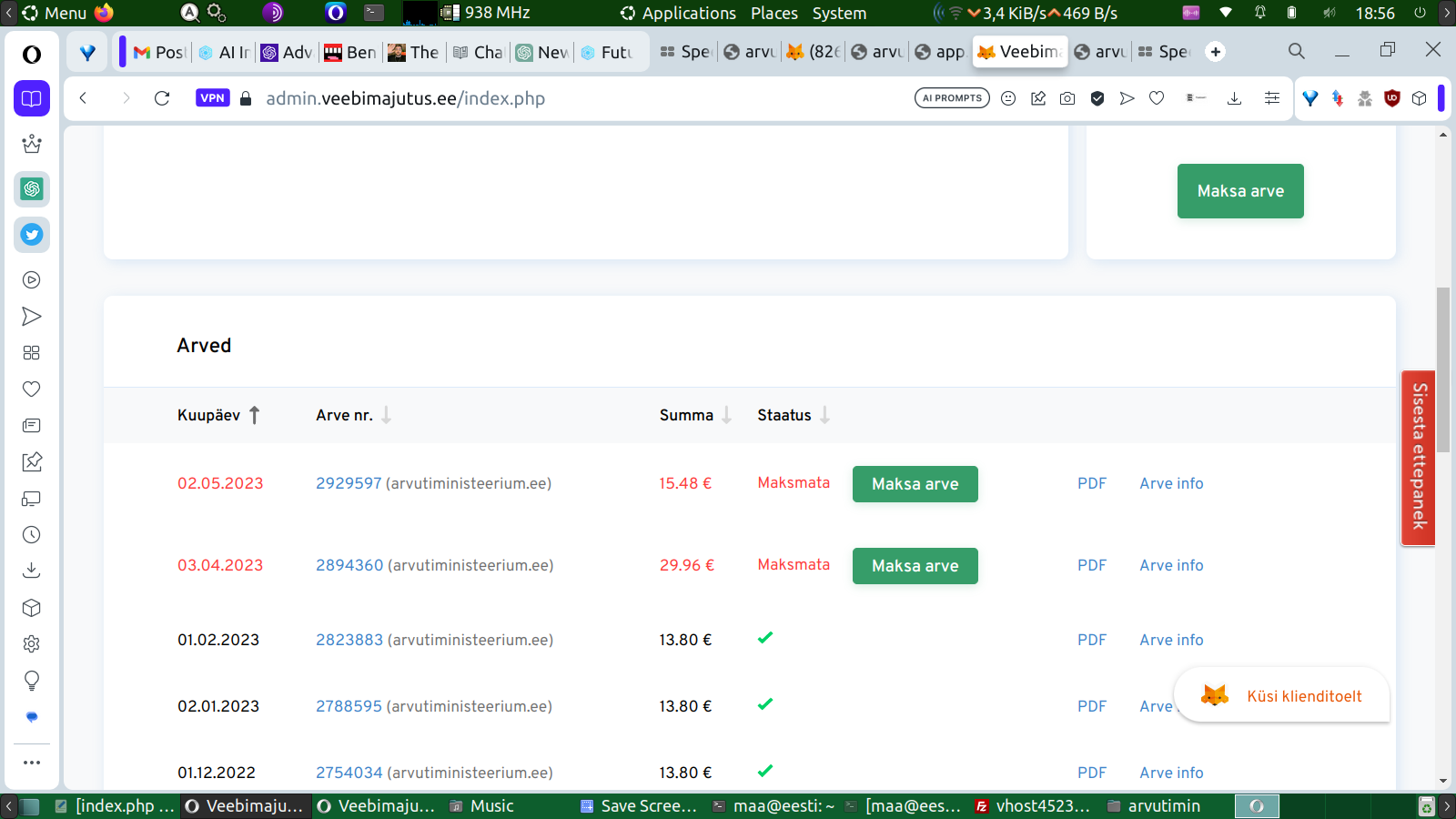Image resolution: width=1456 pixels, height=819 pixels.
Task: Open the 'Save Scree...' taskbar window
Action: coord(639,806)
